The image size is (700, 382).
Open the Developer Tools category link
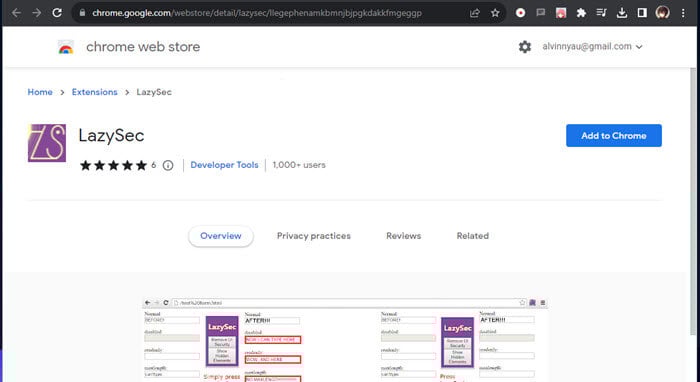[x=224, y=165]
